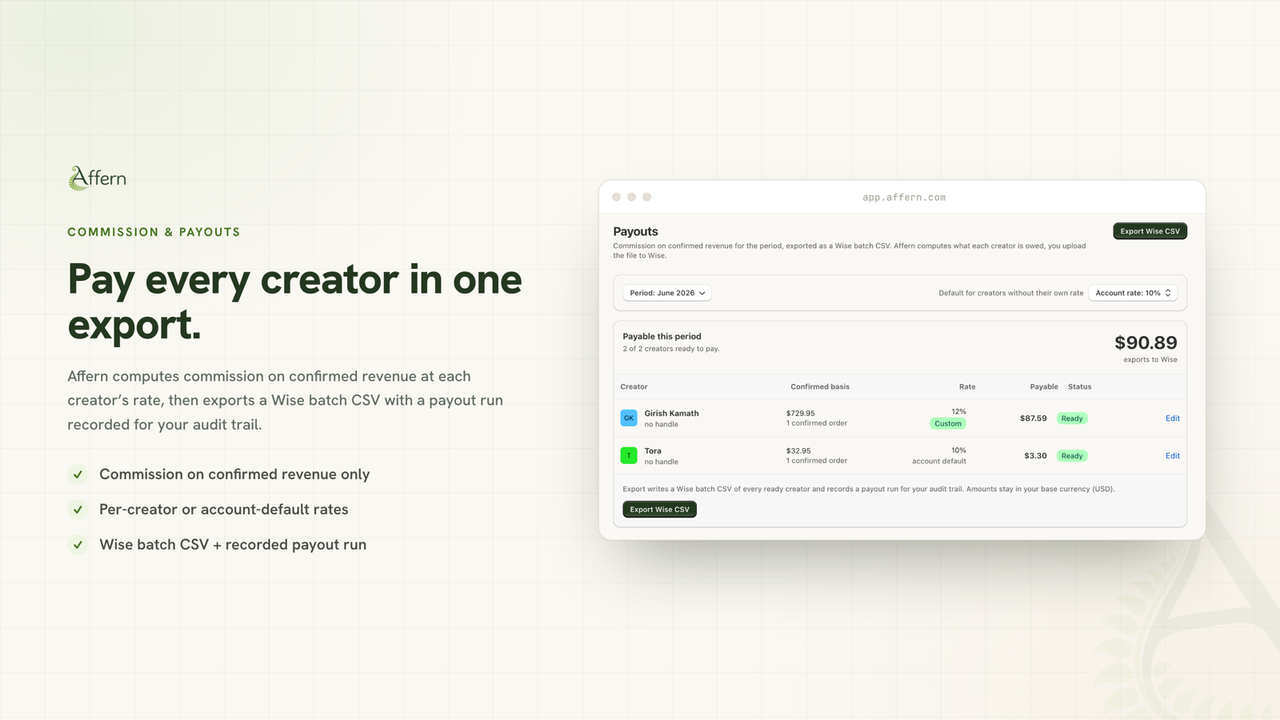This screenshot has height=720, width=1280.
Task: Edit Girish Kamath's payout row
Action: (x=1173, y=418)
